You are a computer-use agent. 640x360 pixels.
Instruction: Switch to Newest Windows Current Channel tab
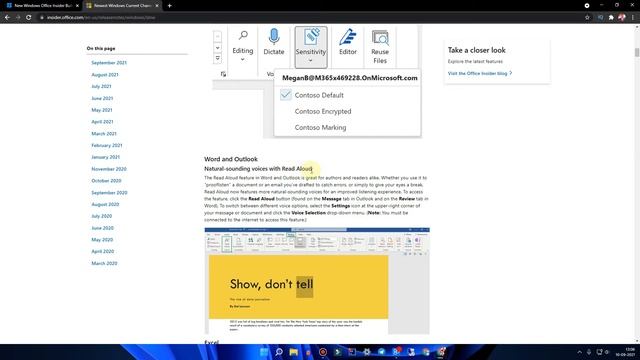pos(122,6)
